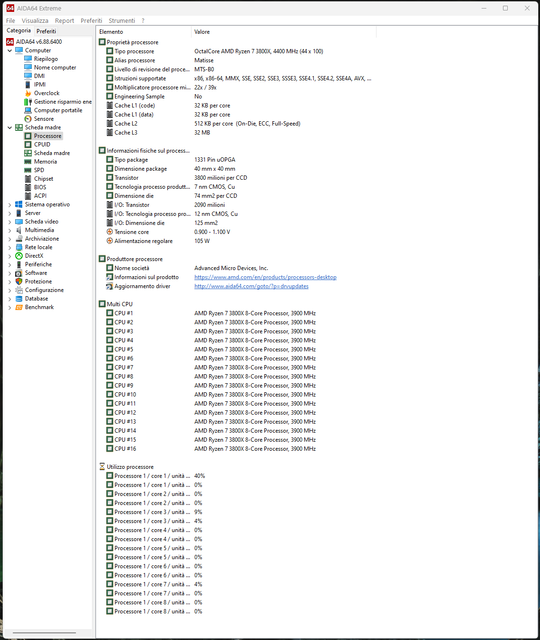
Task: Click the Protezione shield icon
Action: point(19,282)
